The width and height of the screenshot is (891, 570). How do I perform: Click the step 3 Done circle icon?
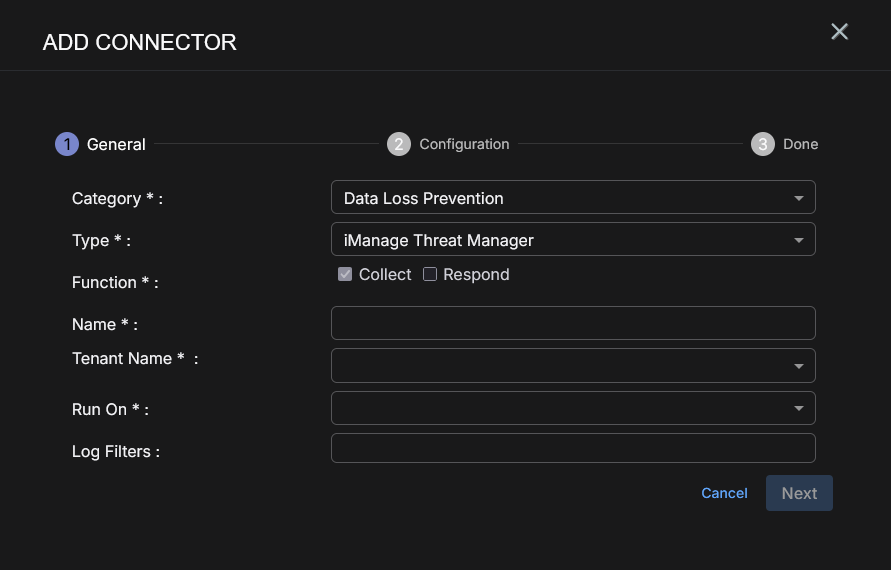point(763,144)
